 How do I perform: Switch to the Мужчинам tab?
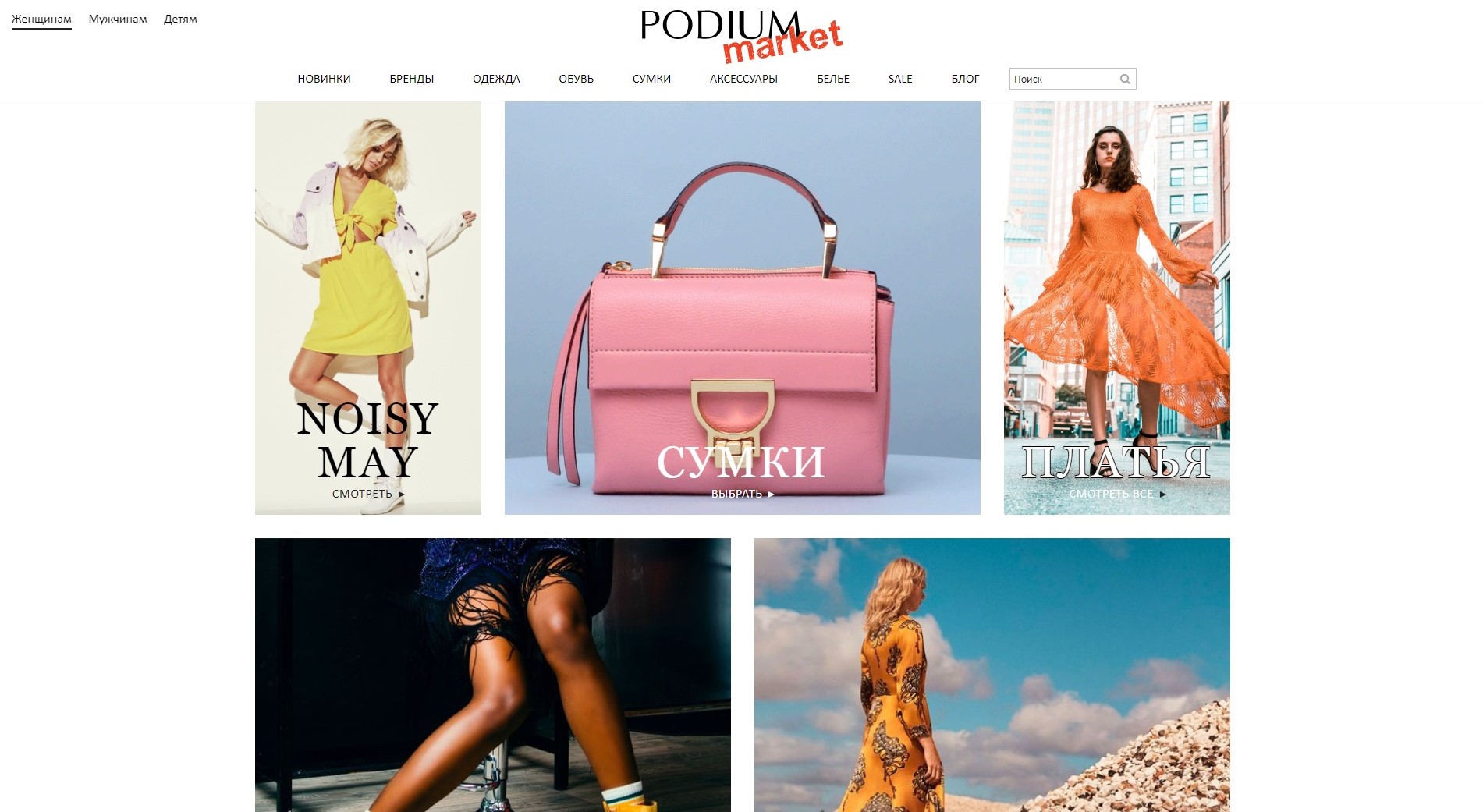pos(118,19)
